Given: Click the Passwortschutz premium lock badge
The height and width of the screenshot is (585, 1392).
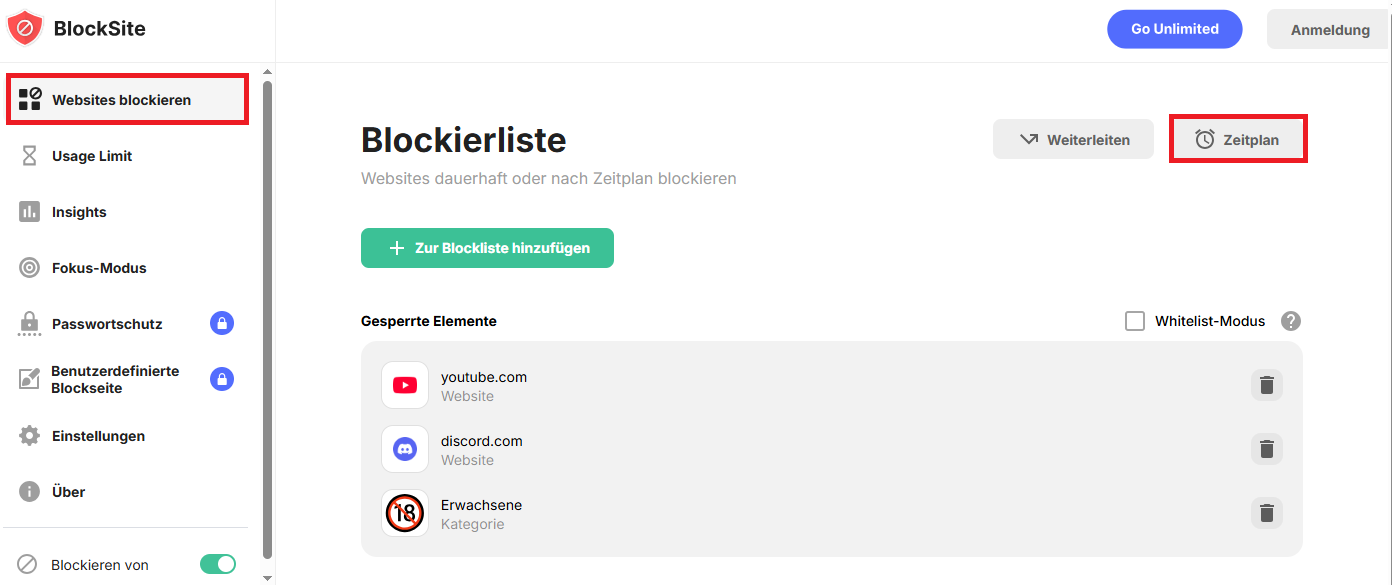Looking at the screenshot, I should pyautogui.click(x=222, y=323).
